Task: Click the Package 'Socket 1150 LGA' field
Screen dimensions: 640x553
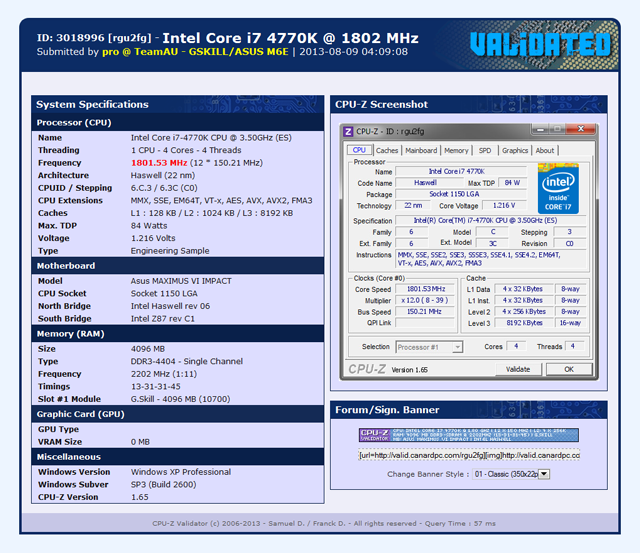Action: (461, 194)
